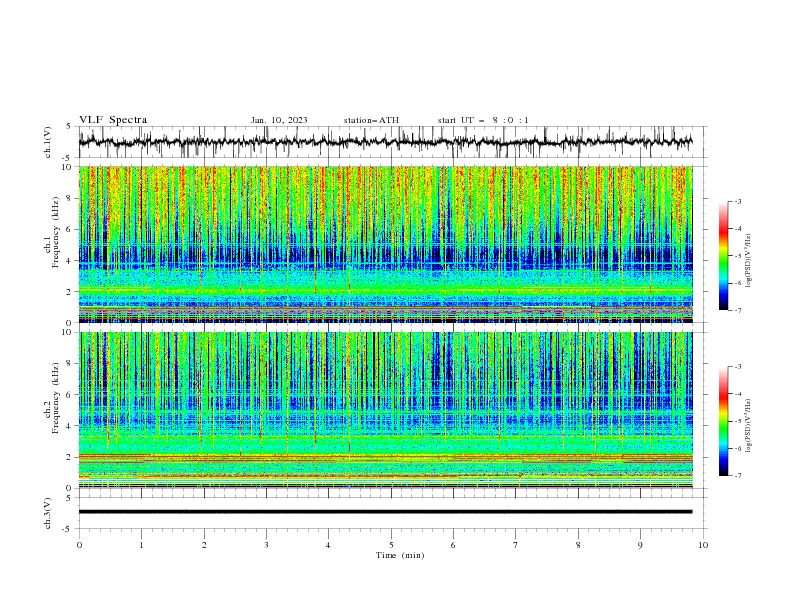The width and height of the screenshot is (792, 612).
Task: Click the ch.1 spectrogram panel
Action: (385, 244)
